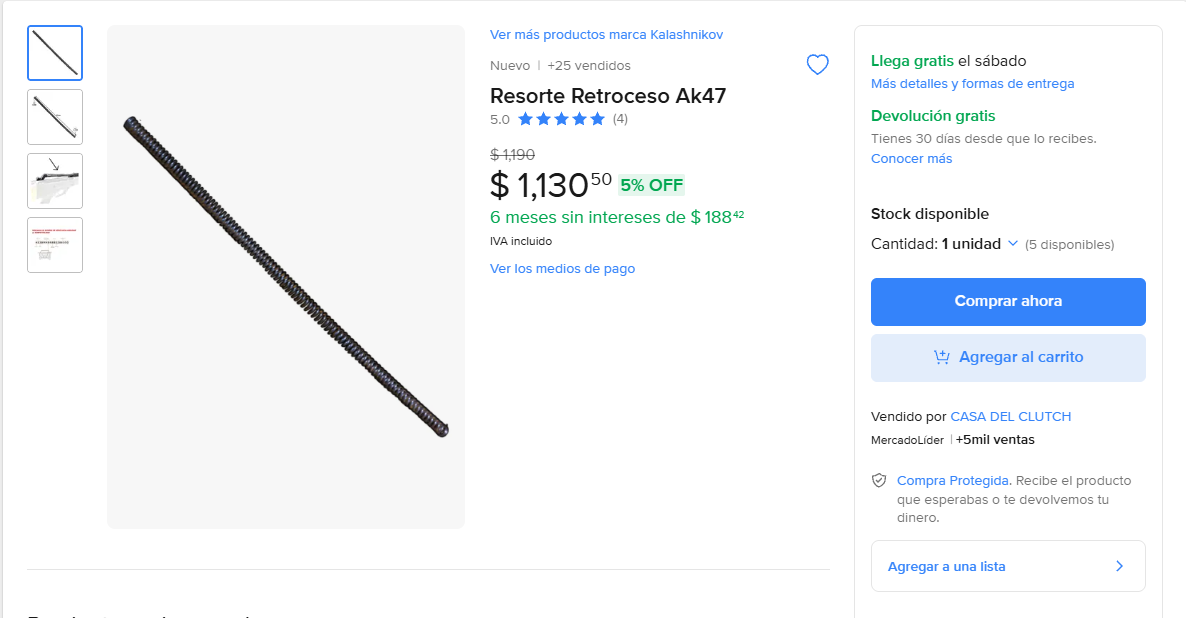Click the five-star rating icons
This screenshot has height=618, width=1186.
[x=561, y=119]
